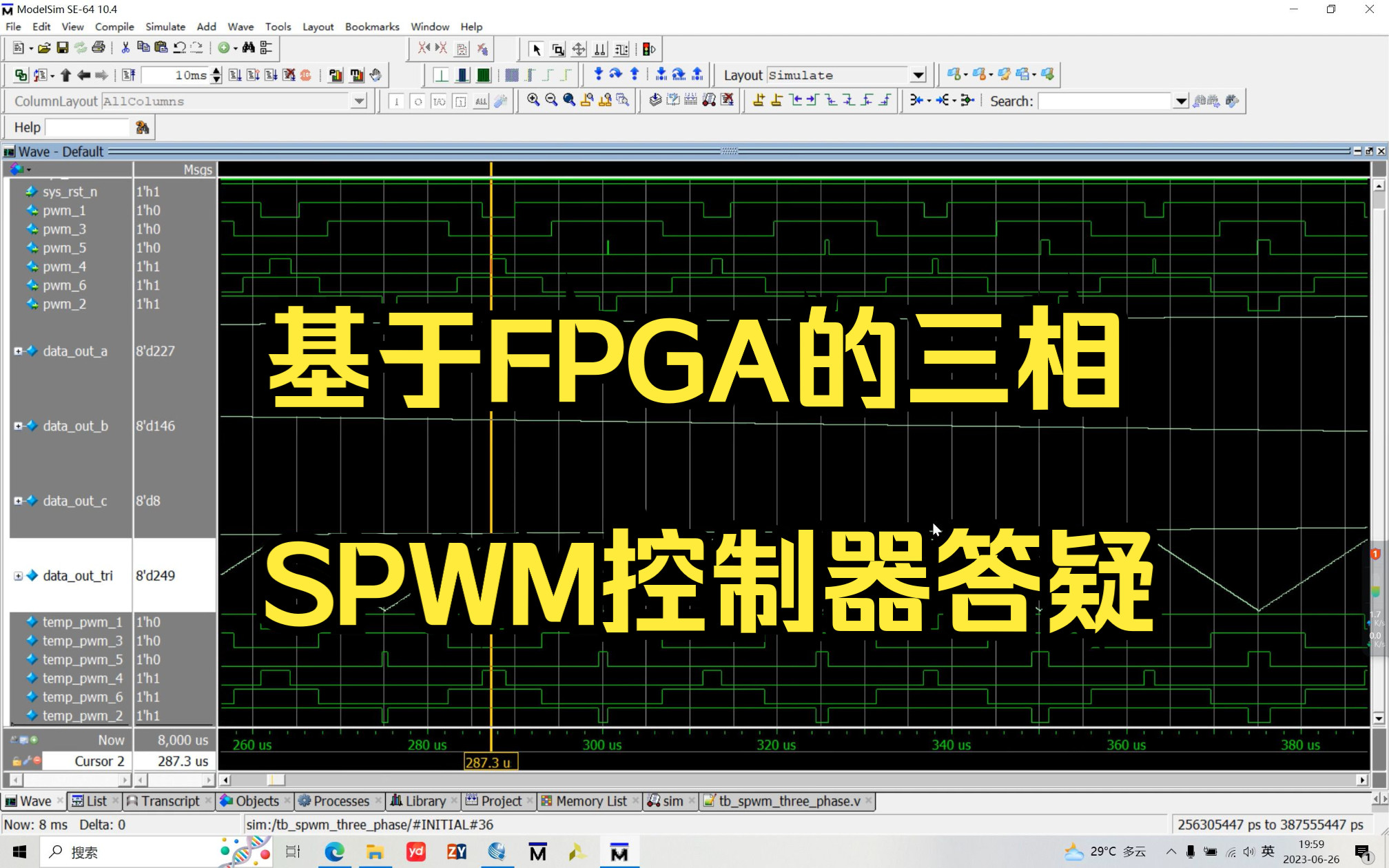Toggle the Two Cursor mode button
Screen dimensions: 1389x868
(600, 49)
